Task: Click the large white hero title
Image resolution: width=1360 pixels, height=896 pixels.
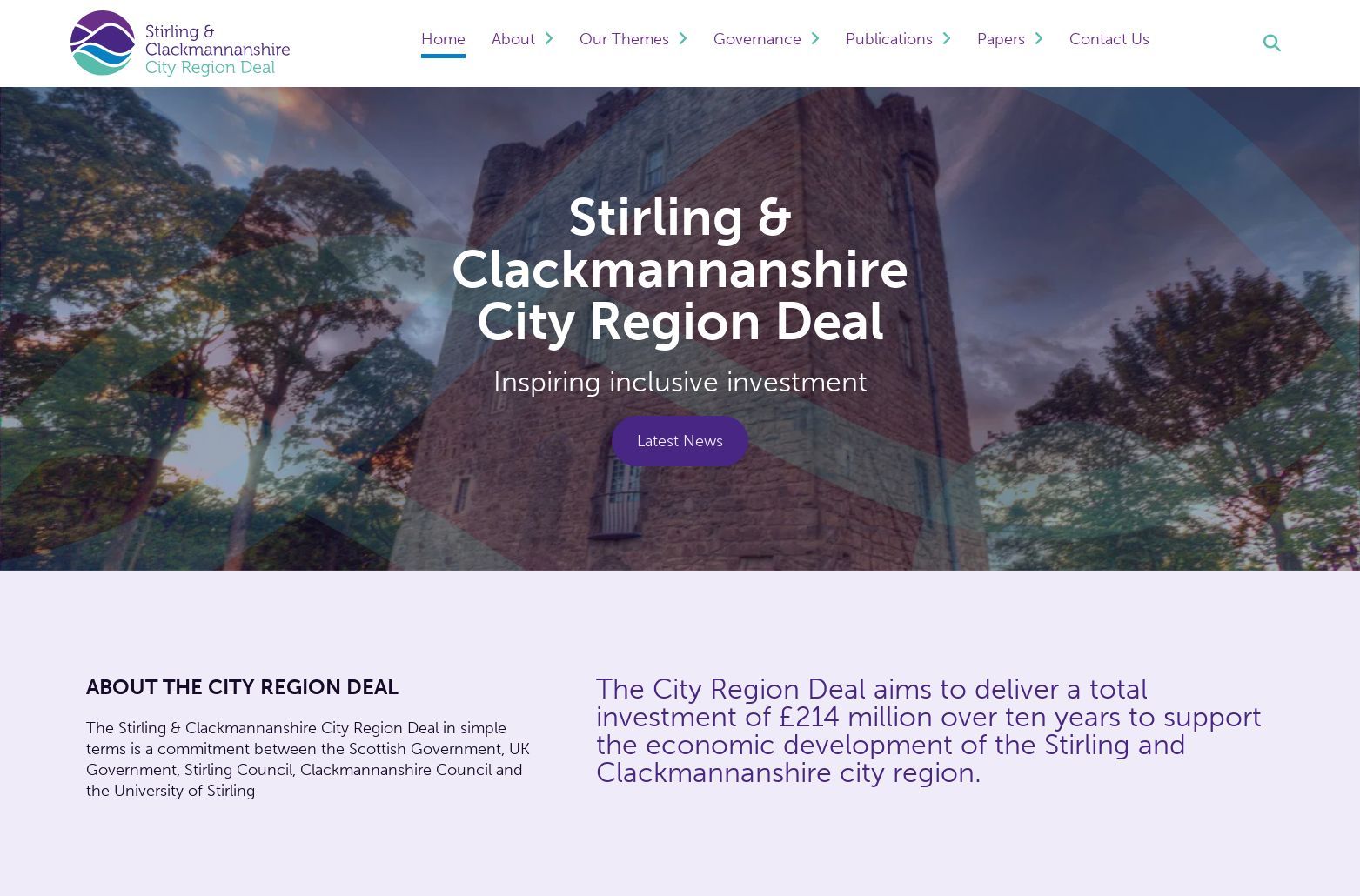Action: [680, 270]
